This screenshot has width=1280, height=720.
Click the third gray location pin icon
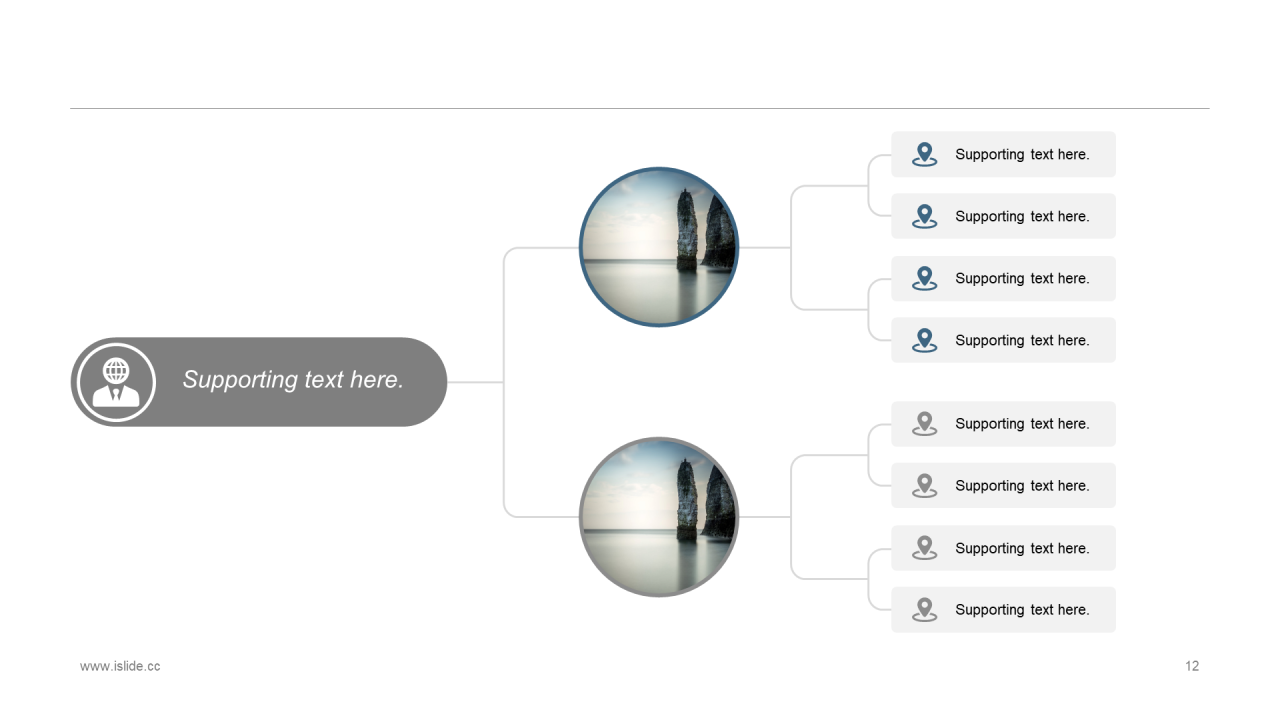coord(925,548)
